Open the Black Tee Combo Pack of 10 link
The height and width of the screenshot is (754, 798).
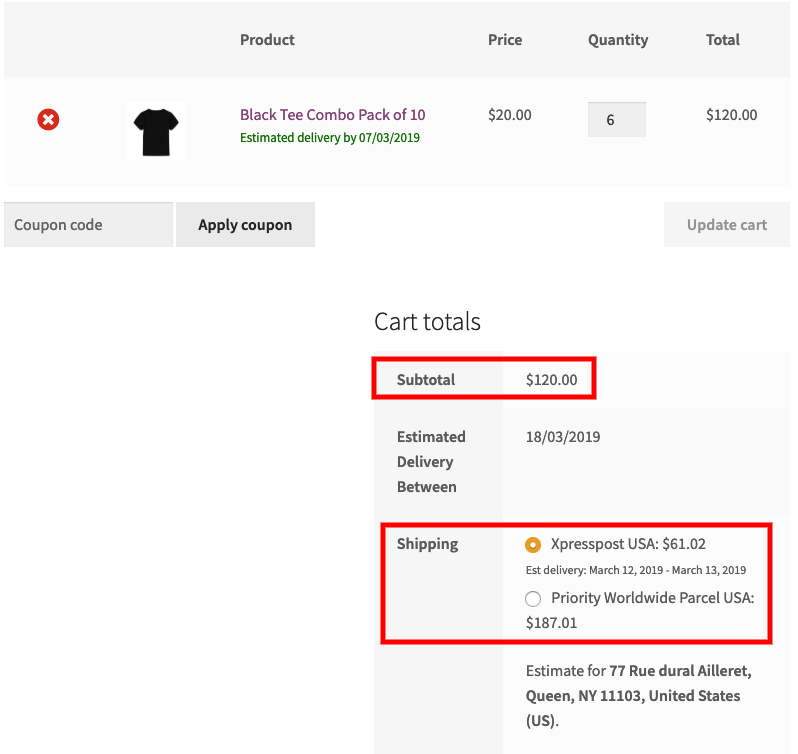click(332, 115)
